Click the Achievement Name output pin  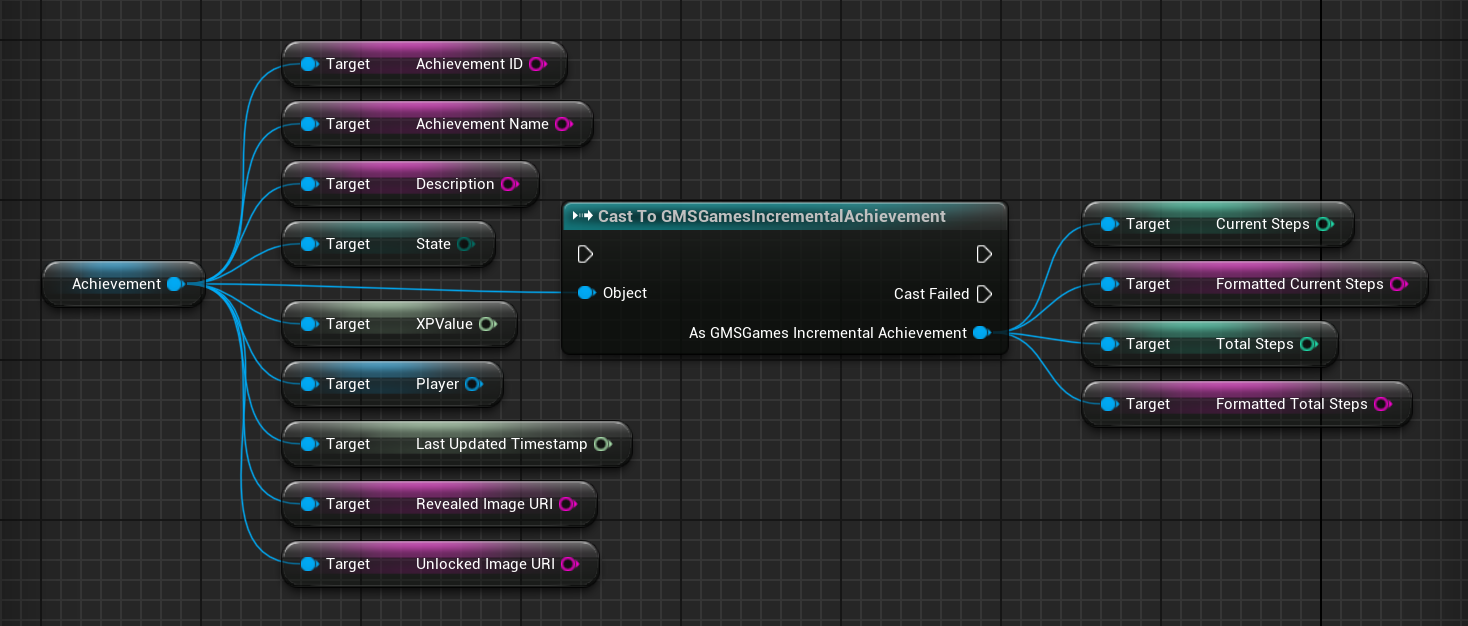click(563, 124)
